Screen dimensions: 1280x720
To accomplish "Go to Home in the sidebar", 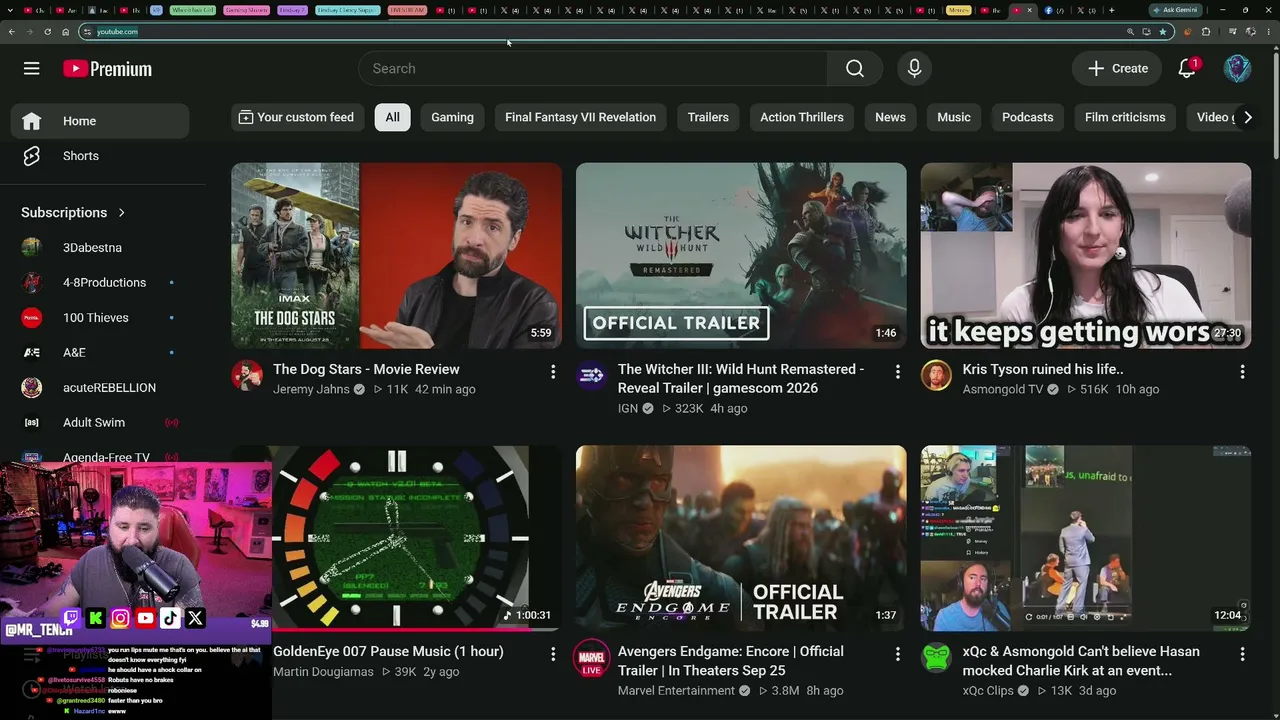I will coord(100,121).
